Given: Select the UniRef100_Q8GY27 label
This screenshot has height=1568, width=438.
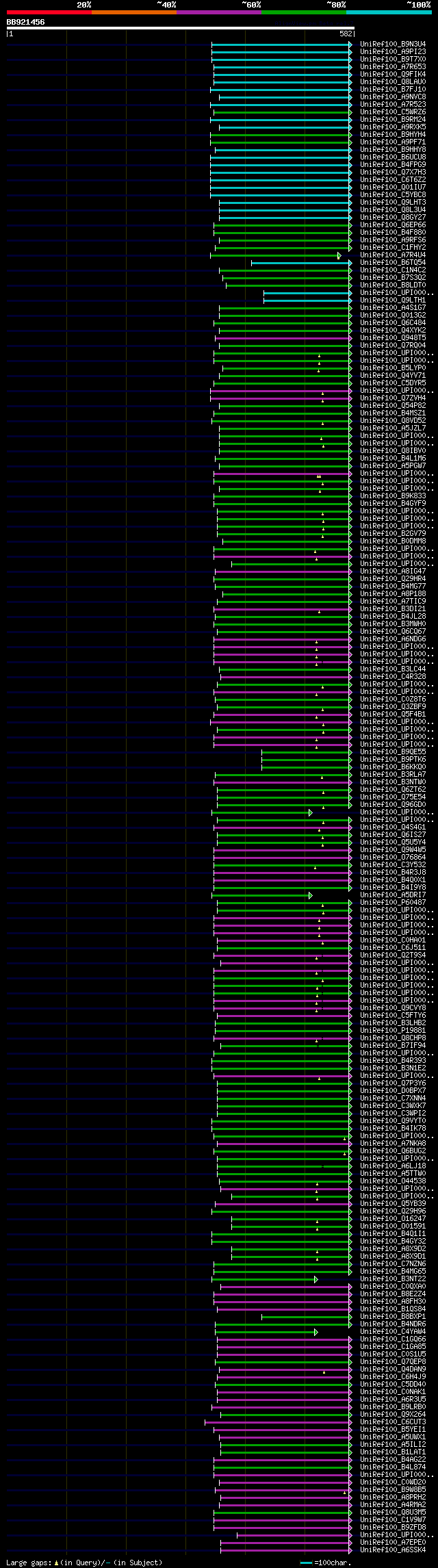Looking at the screenshot, I should pos(393,218).
